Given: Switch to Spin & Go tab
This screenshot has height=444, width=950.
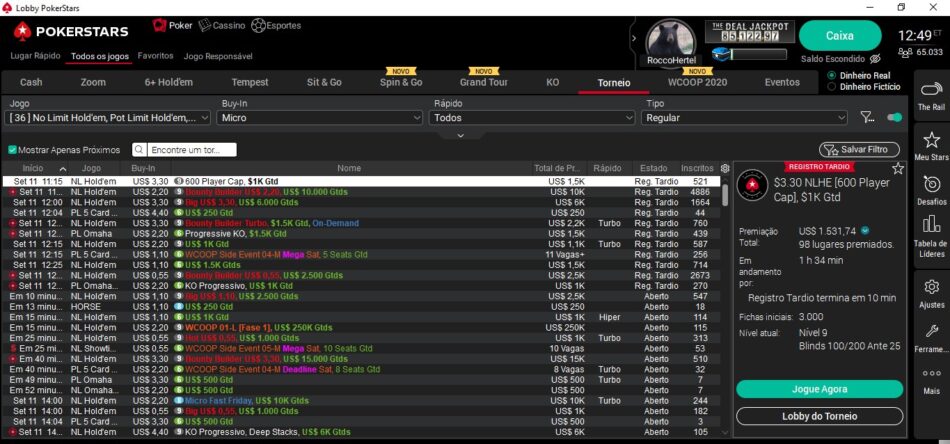Looking at the screenshot, I should 401,82.
